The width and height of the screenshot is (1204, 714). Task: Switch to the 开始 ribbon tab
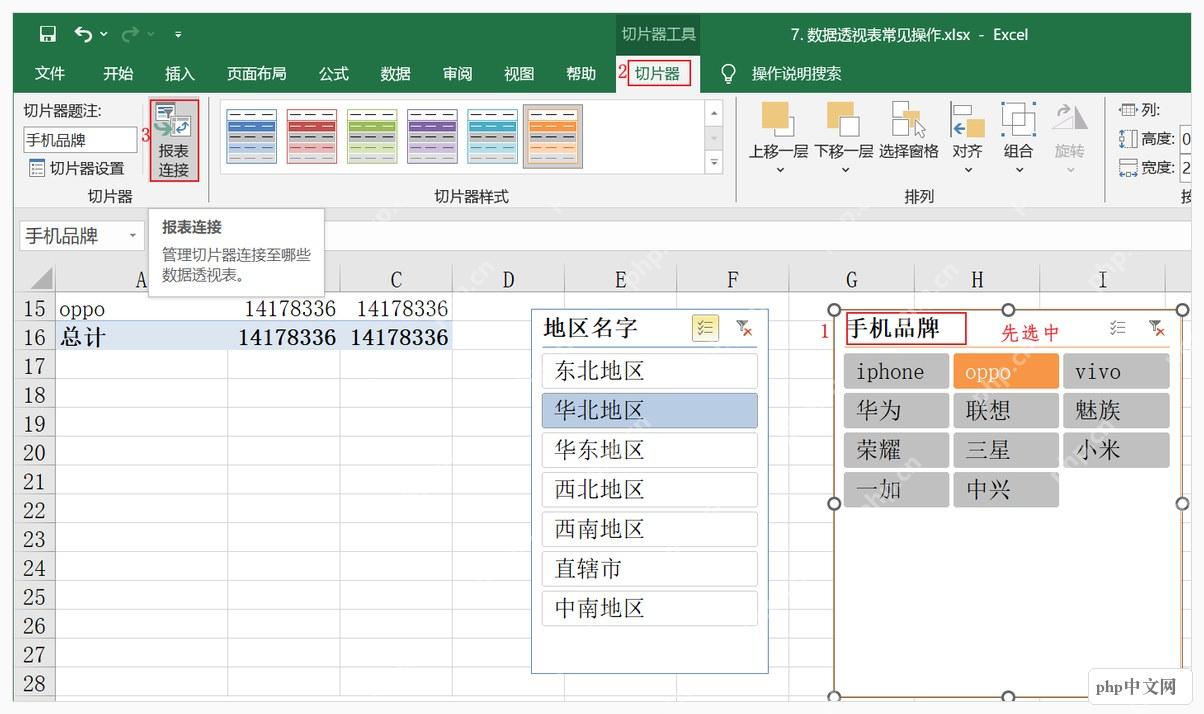click(x=118, y=74)
